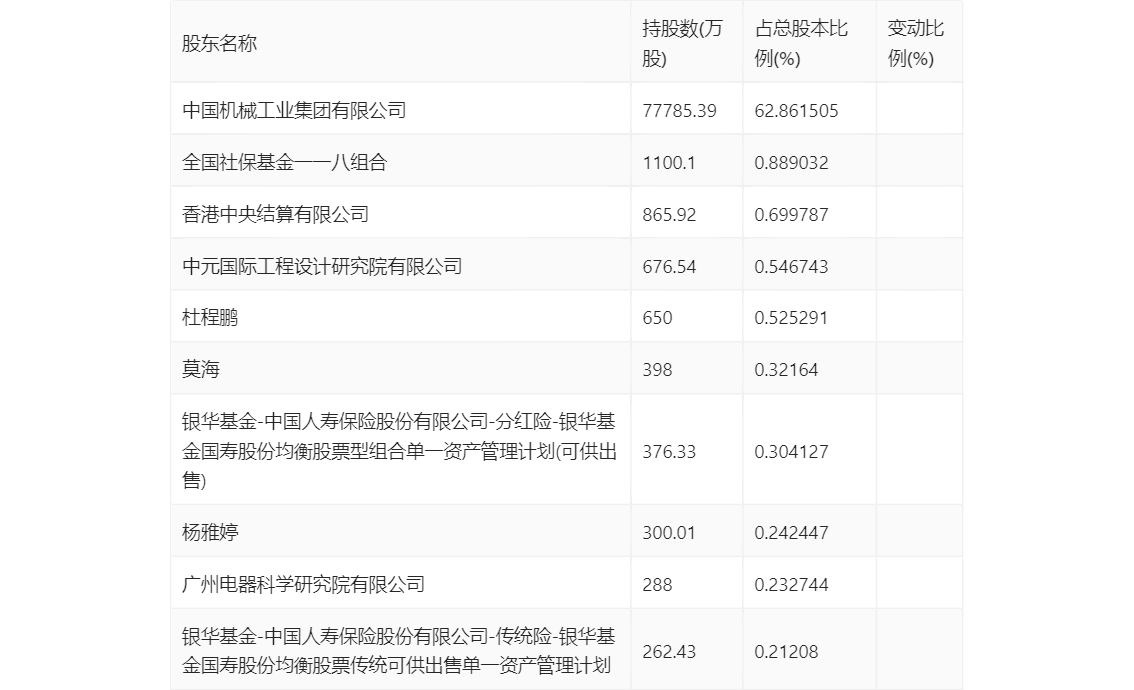
Task: Select the holding value 262.43
Action: (669, 652)
